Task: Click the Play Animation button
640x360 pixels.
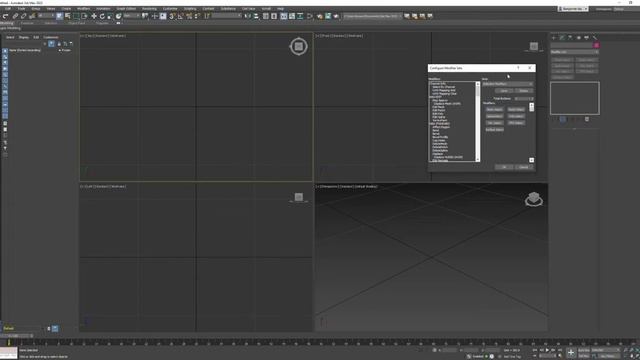Action: [x=547, y=350]
